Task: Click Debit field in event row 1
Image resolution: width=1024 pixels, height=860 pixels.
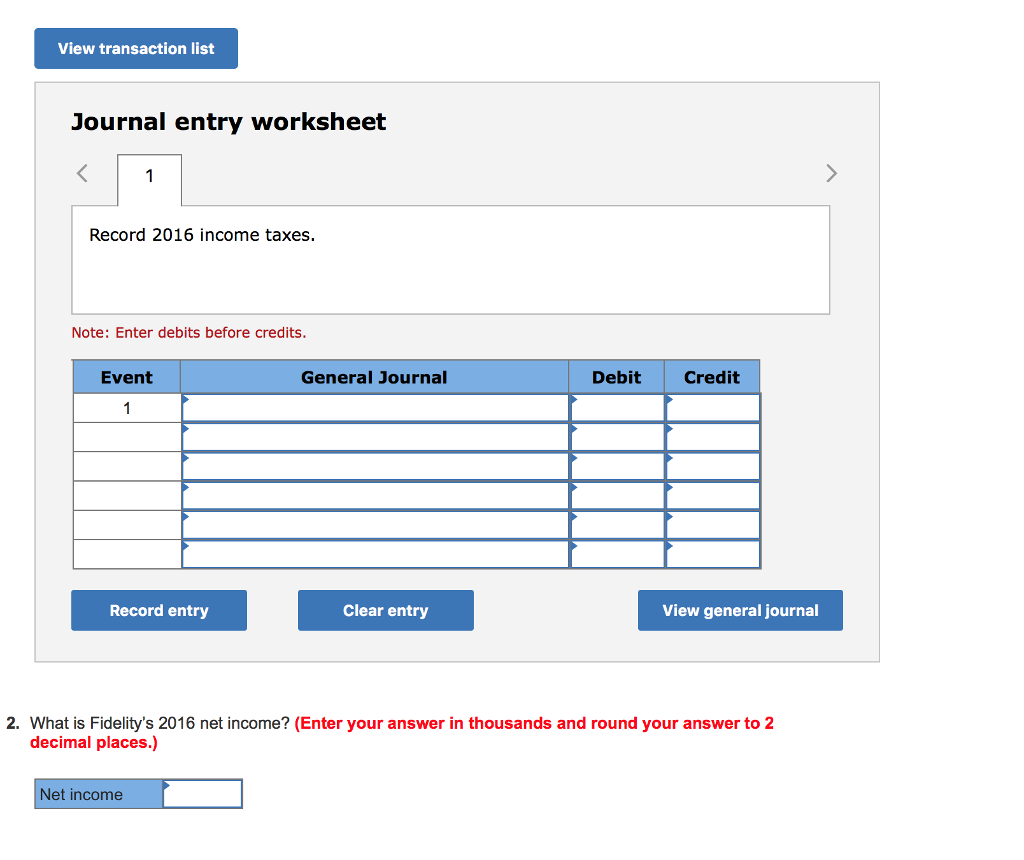Action: click(617, 408)
